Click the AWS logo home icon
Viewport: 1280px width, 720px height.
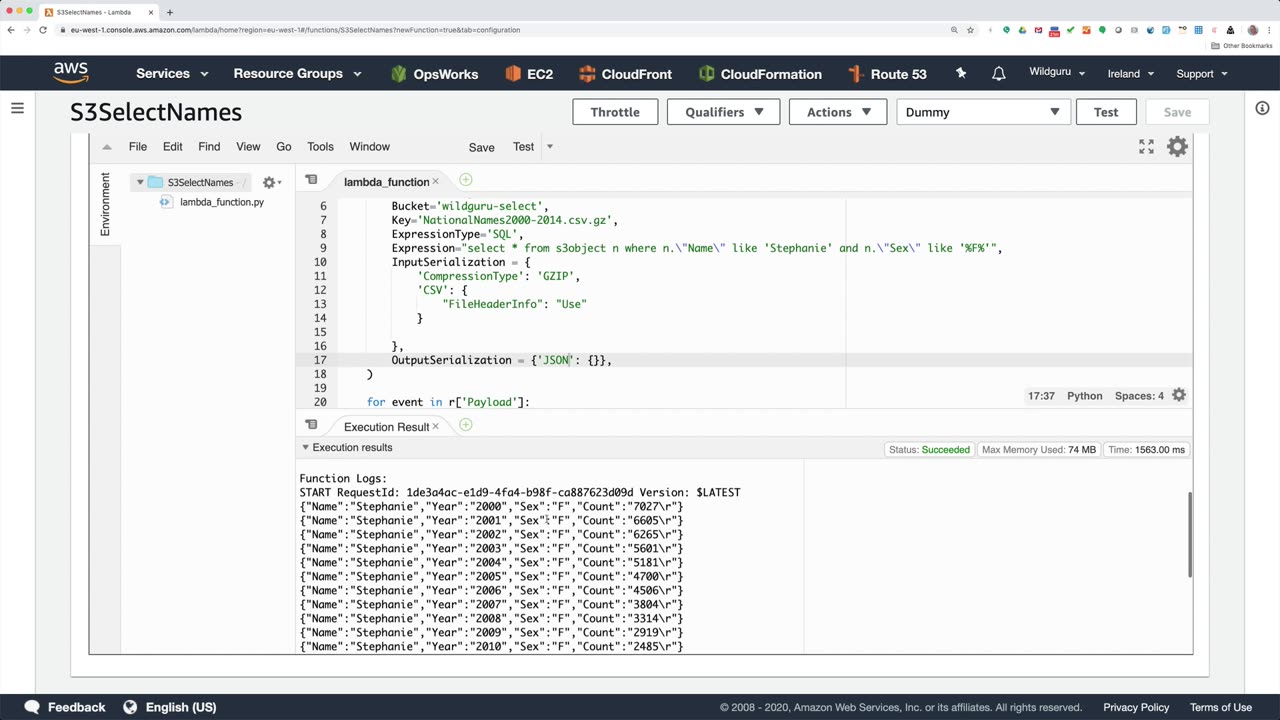coord(71,73)
